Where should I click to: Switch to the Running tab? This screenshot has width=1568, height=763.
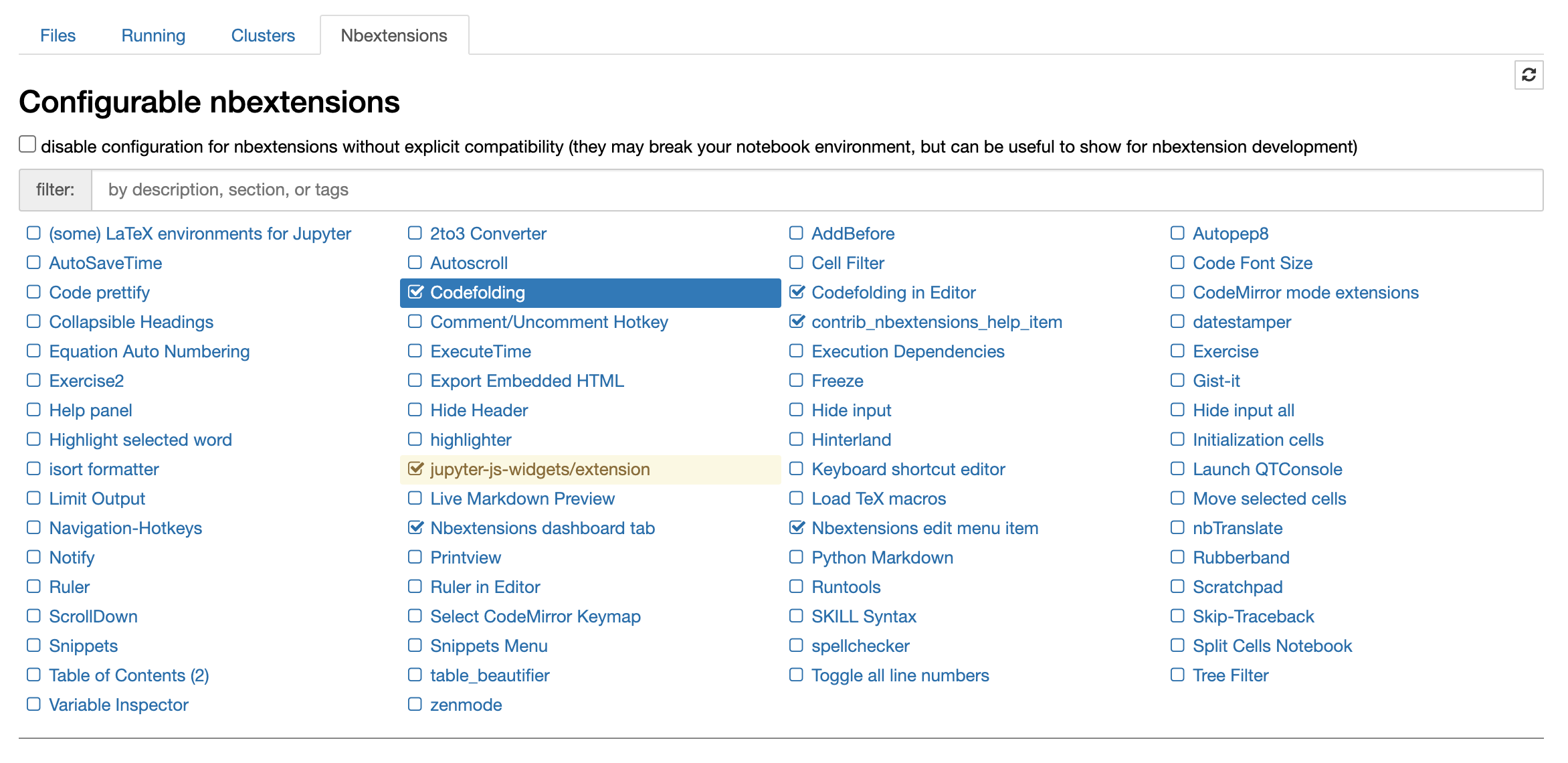(153, 35)
